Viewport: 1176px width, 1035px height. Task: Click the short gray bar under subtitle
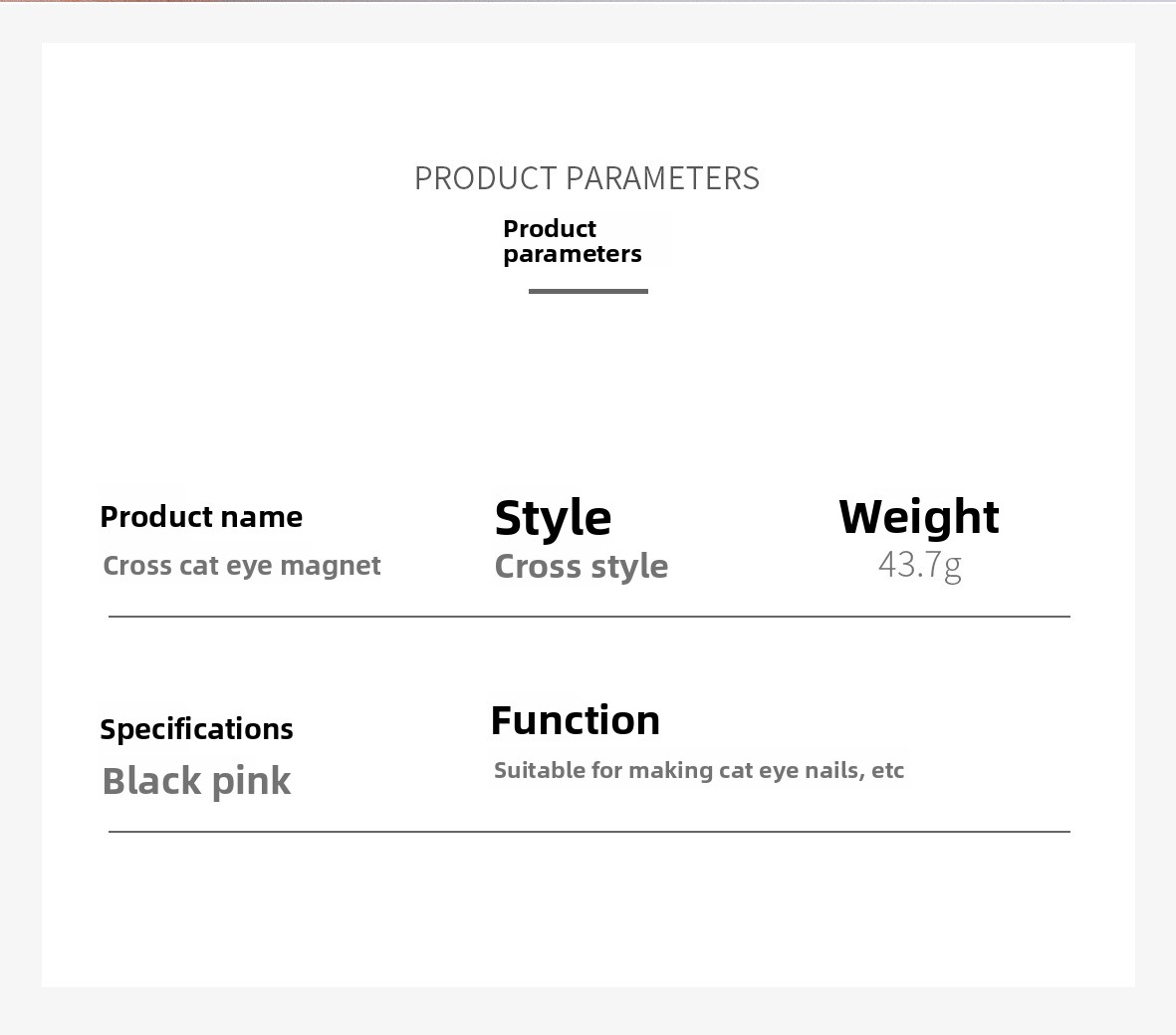point(588,291)
